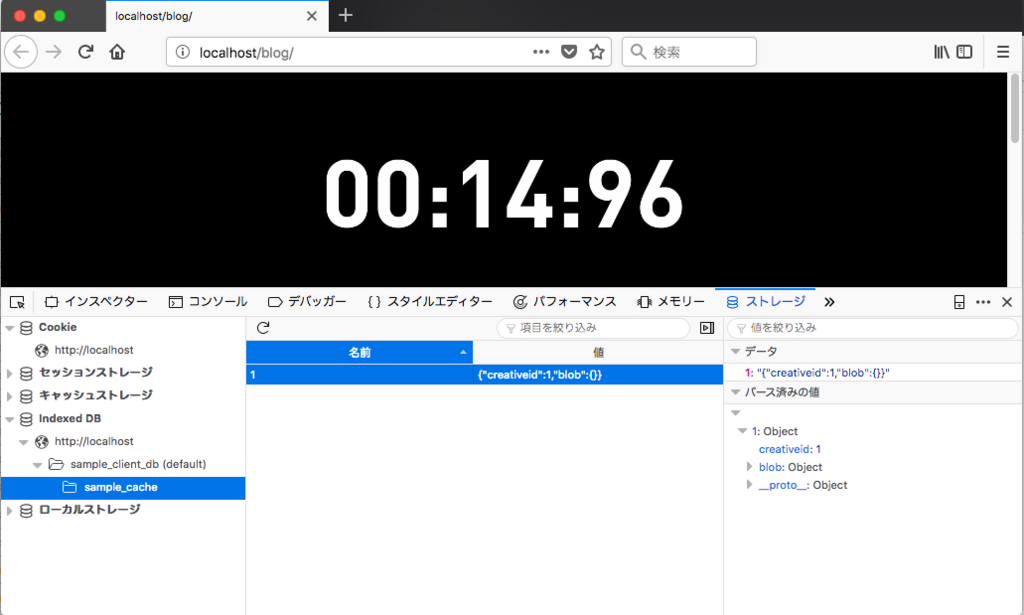The width and height of the screenshot is (1024, 615).
Task: Expand the blob: Object entry
Action: tap(750, 466)
